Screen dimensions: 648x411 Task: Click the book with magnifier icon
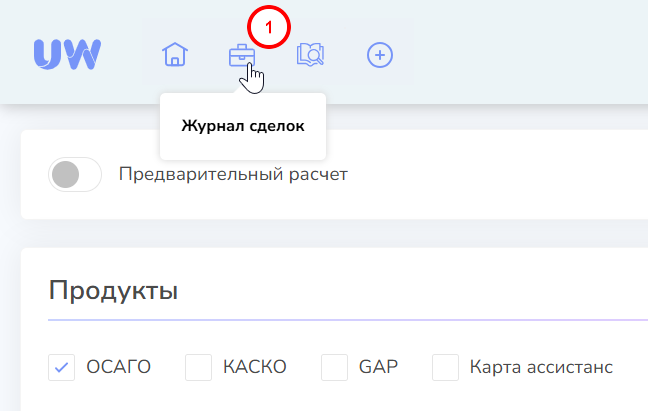310,55
